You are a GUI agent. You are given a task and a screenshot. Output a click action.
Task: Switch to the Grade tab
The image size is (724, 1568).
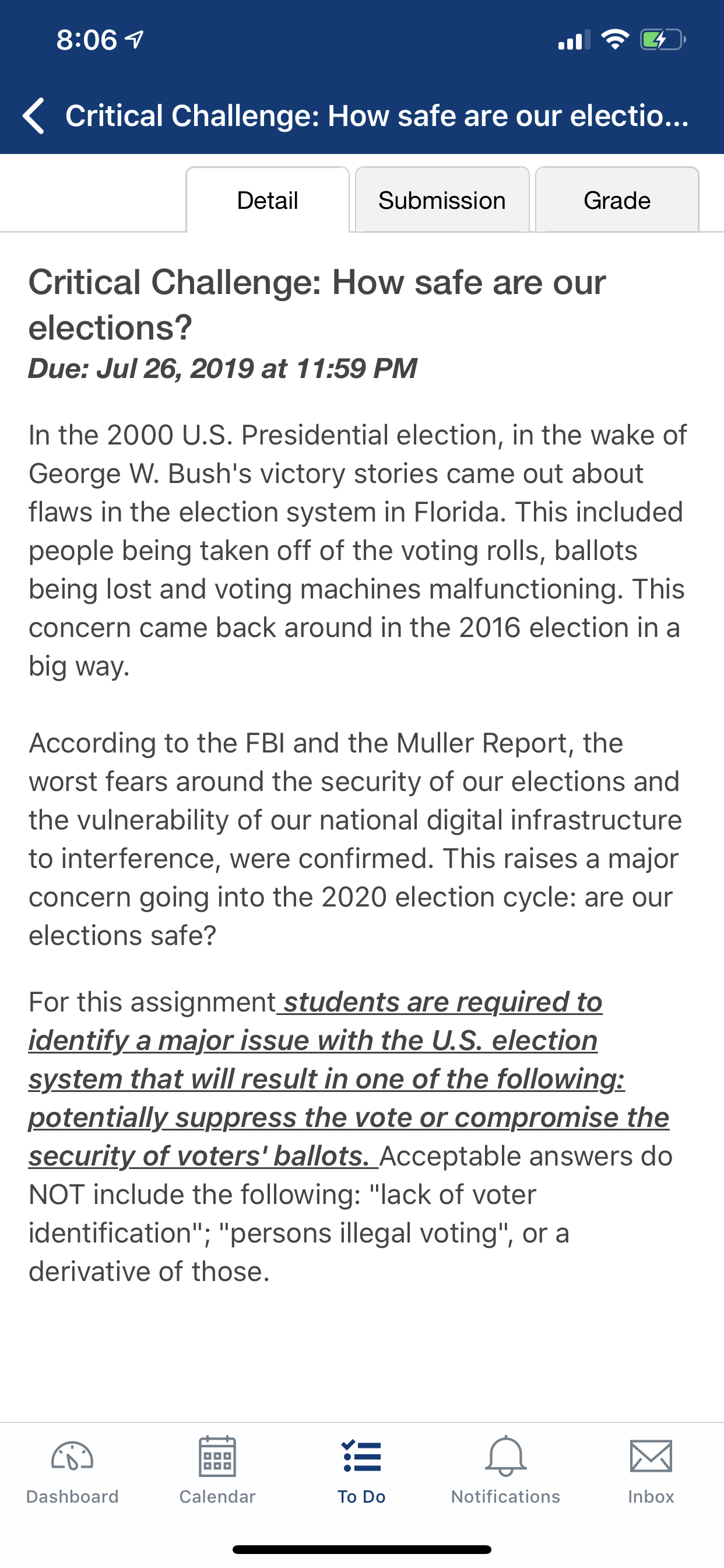pos(617,199)
